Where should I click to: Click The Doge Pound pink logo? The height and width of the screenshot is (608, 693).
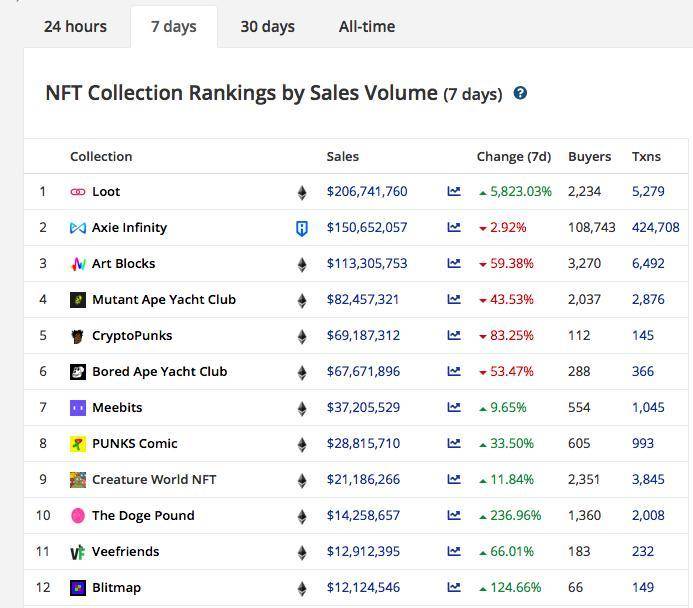click(78, 516)
